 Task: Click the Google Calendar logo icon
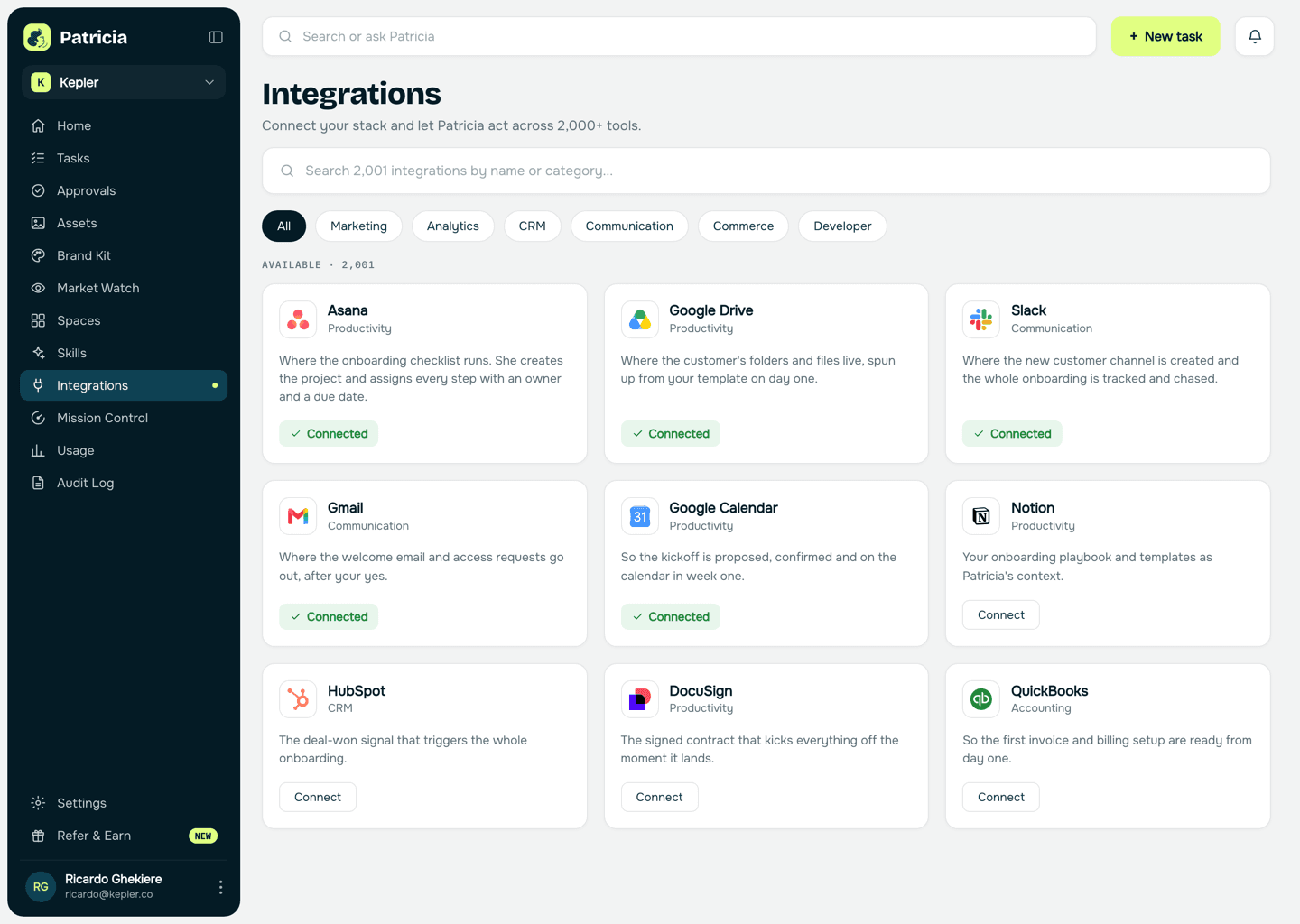tap(640, 516)
